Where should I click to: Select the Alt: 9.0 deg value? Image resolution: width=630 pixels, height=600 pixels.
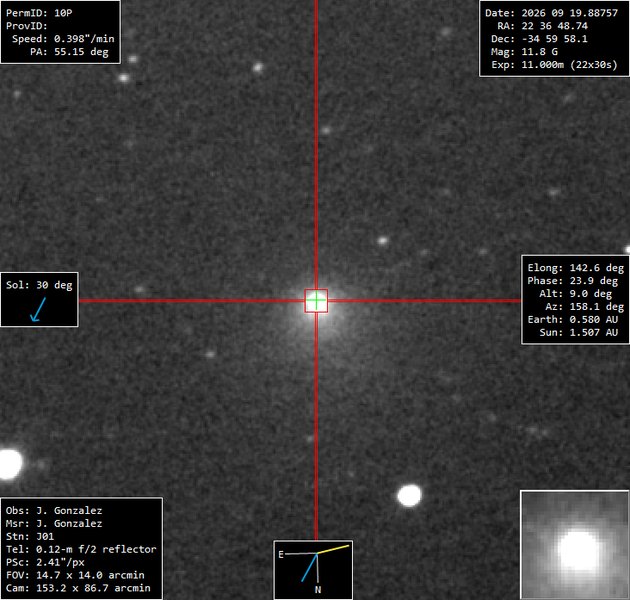pos(575,293)
